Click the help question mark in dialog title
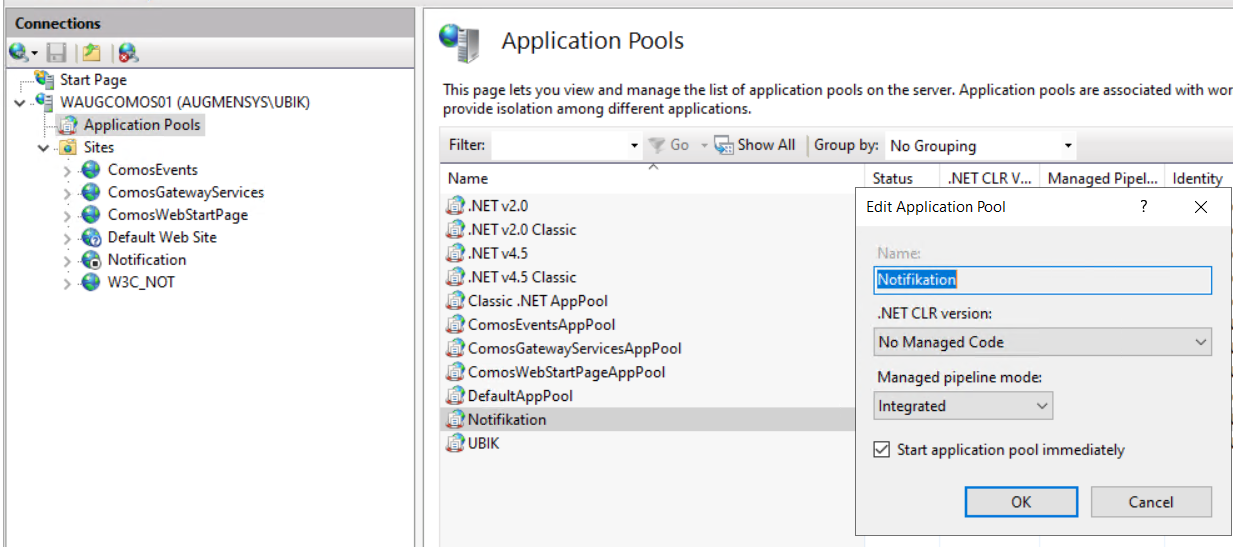Screen dimensions: 1233x547 [x=1144, y=206]
